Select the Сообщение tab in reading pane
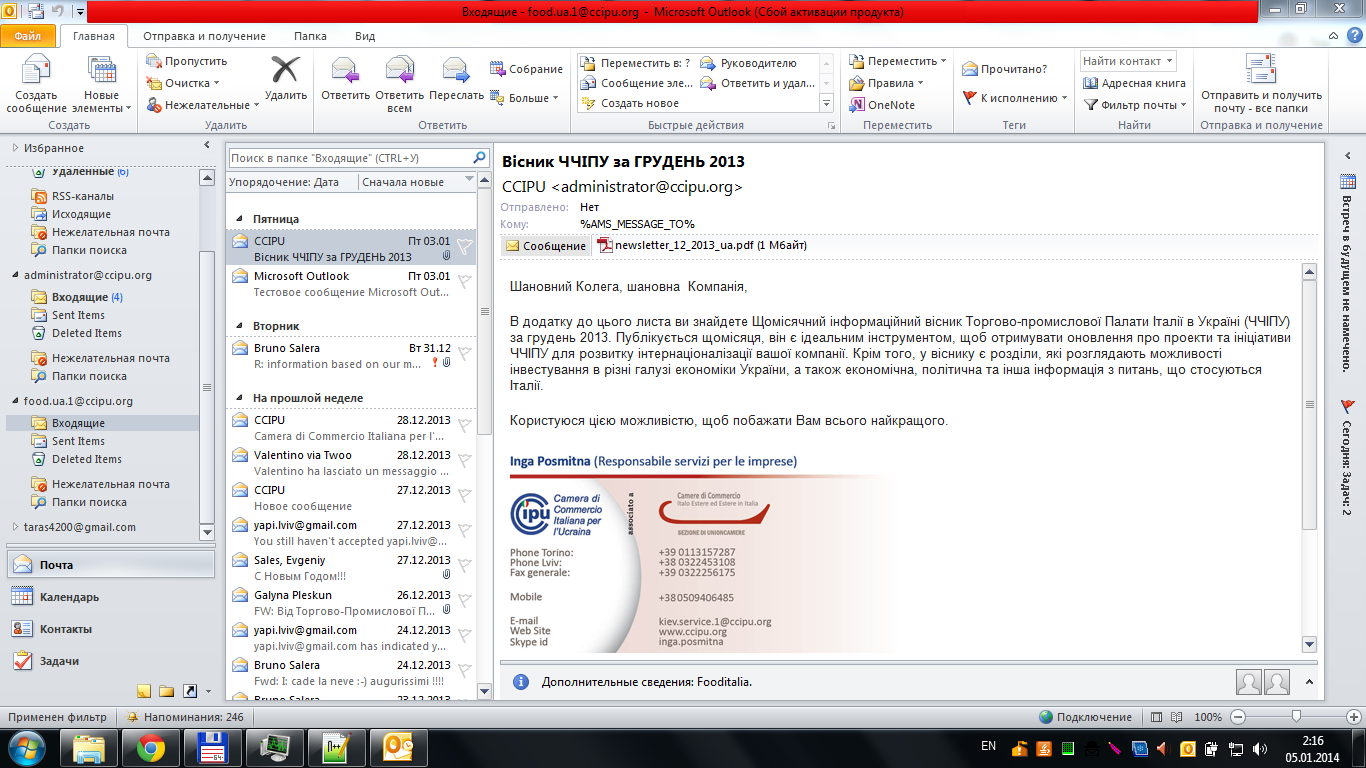Viewport: 1366px width, 768px height. tap(545, 246)
